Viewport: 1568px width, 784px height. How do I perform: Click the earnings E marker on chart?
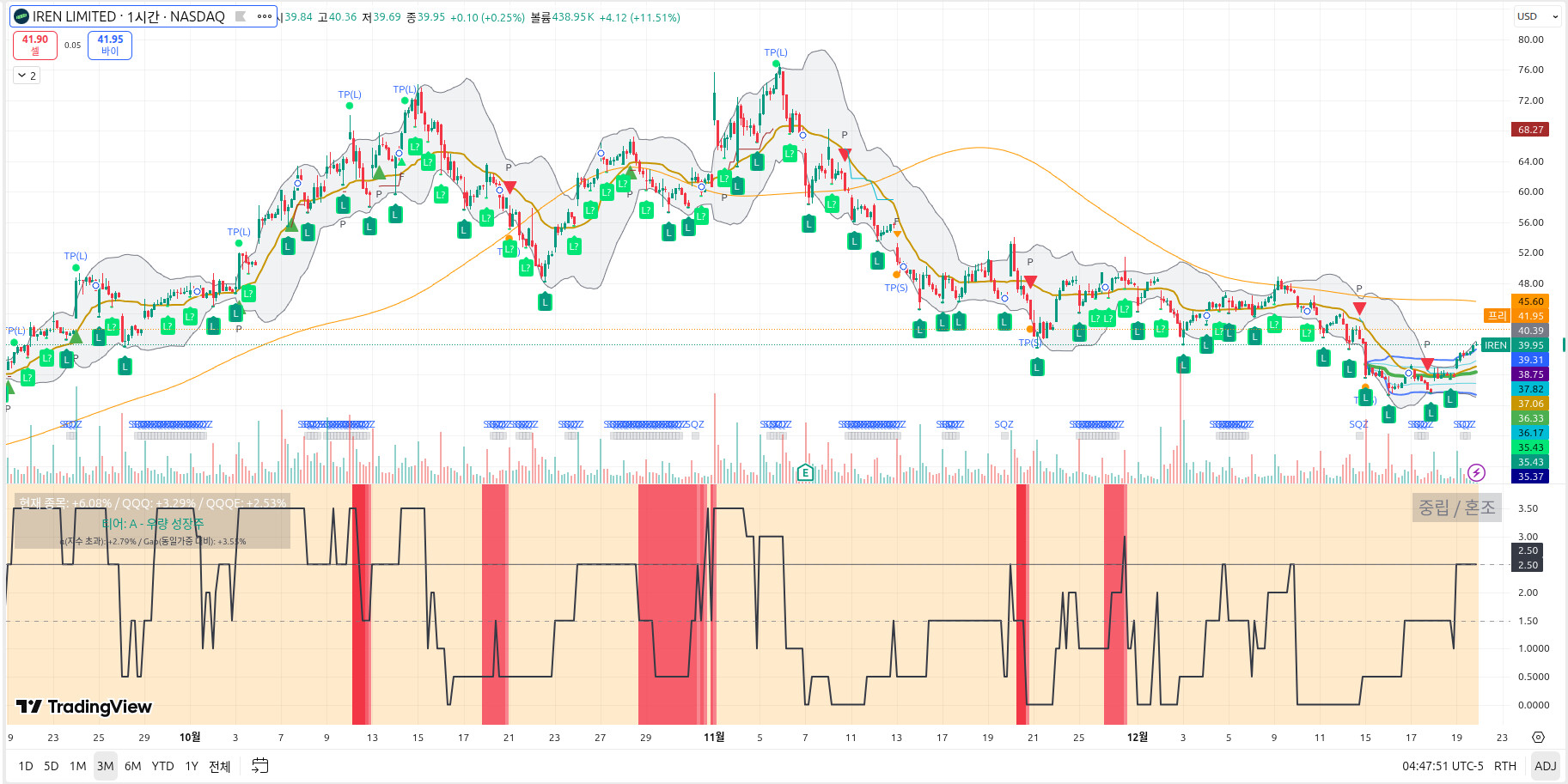pyautogui.click(x=805, y=471)
